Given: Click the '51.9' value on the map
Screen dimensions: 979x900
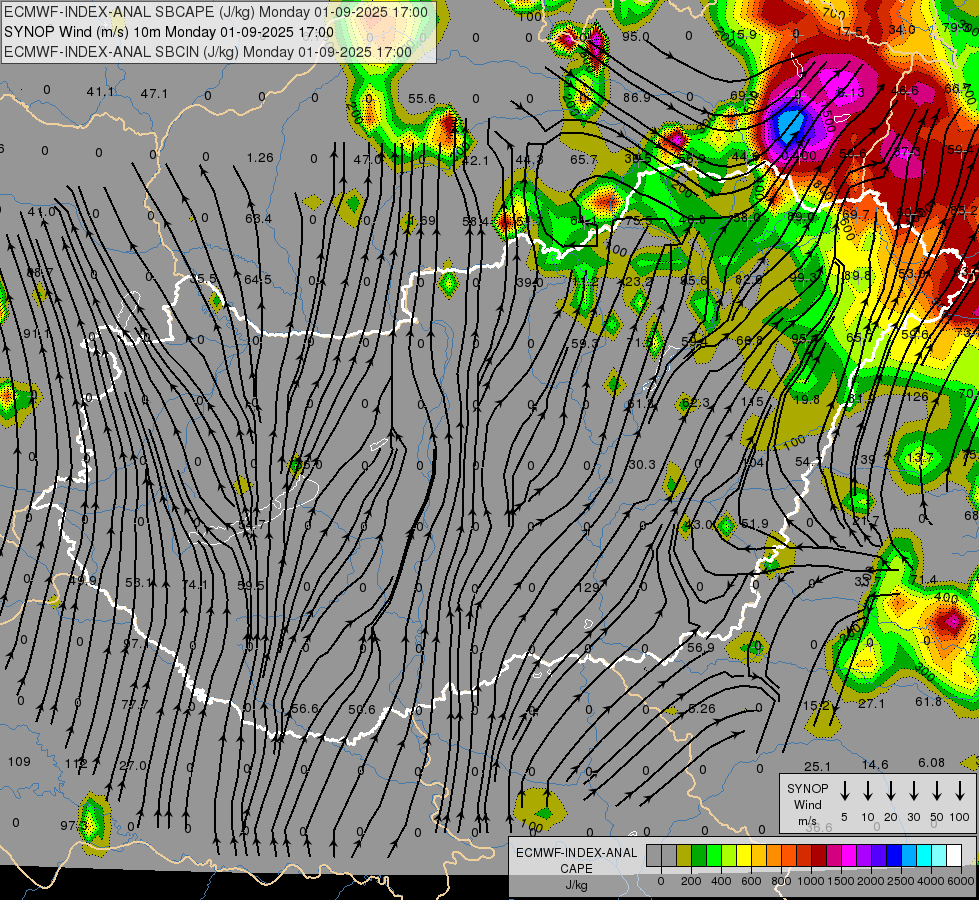Looking at the screenshot, I should point(754,523).
